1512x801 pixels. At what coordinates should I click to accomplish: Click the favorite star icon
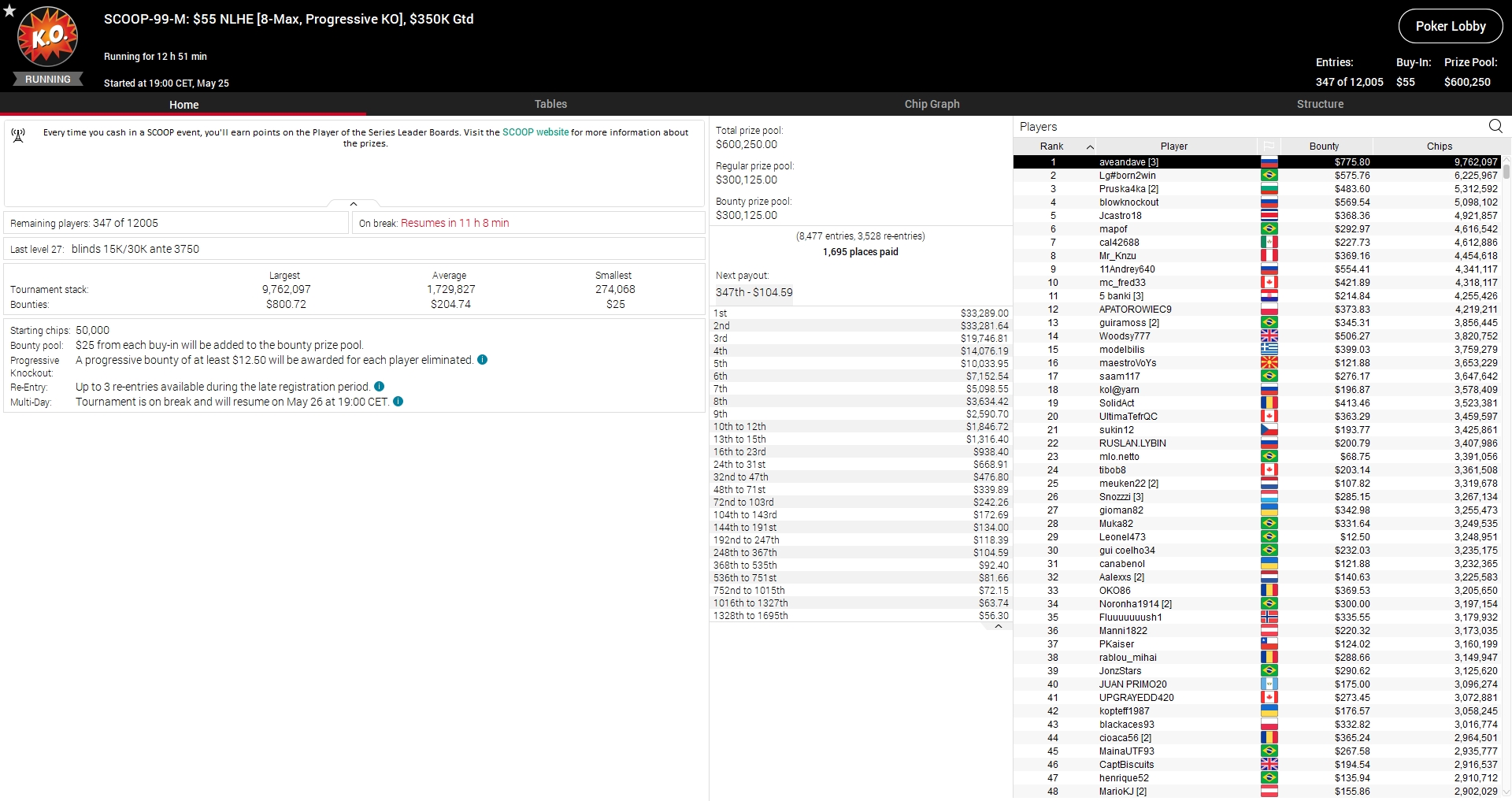point(9,10)
